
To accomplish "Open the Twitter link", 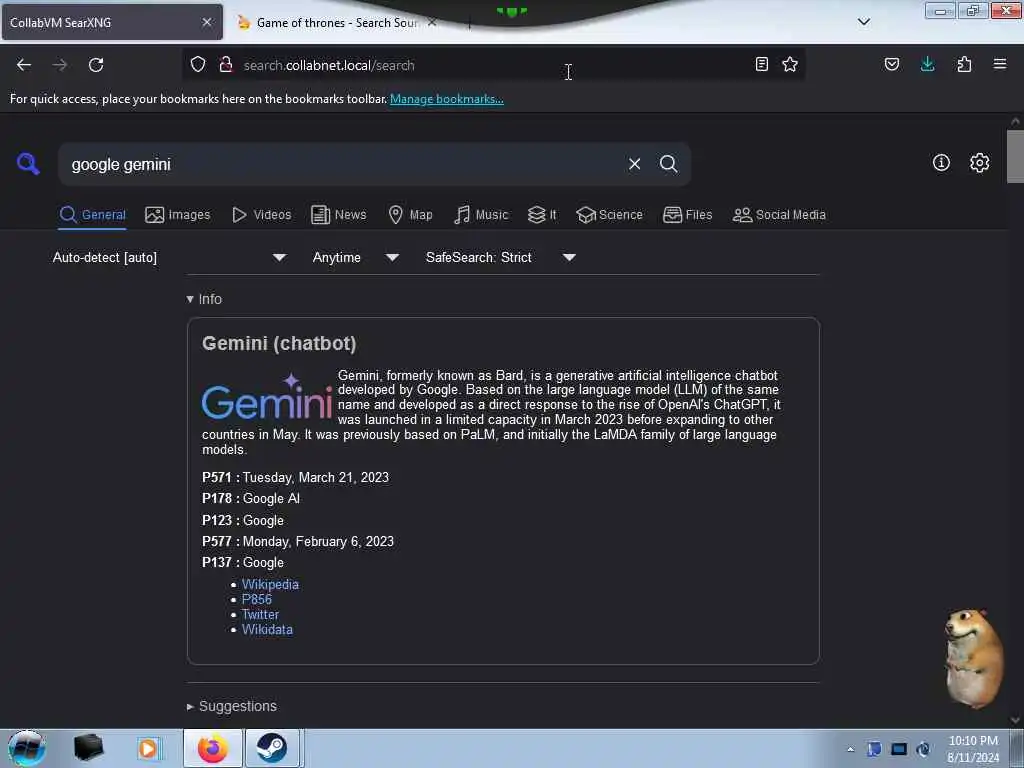I will pyautogui.click(x=260, y=615).
